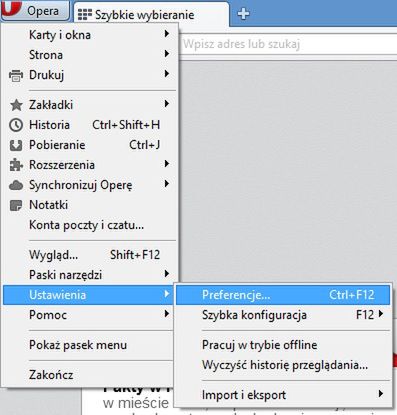Click the note icon beside Notatki
This screenshot has height=415, width=397.
coord(16,205)
